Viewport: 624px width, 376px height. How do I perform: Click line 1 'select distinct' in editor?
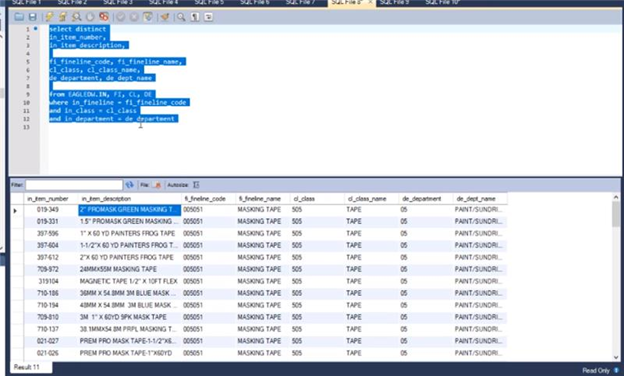tap(78, 29)
